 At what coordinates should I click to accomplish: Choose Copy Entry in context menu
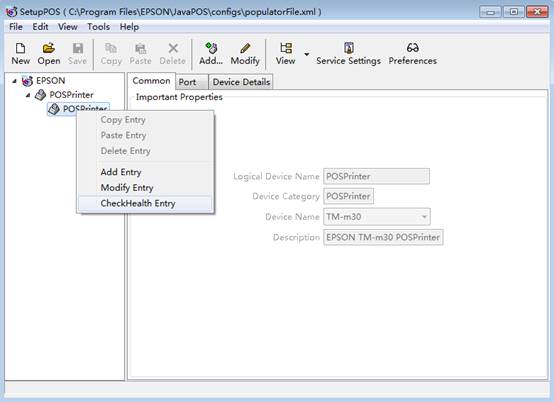pyautogui.click(x=145, y=120)
